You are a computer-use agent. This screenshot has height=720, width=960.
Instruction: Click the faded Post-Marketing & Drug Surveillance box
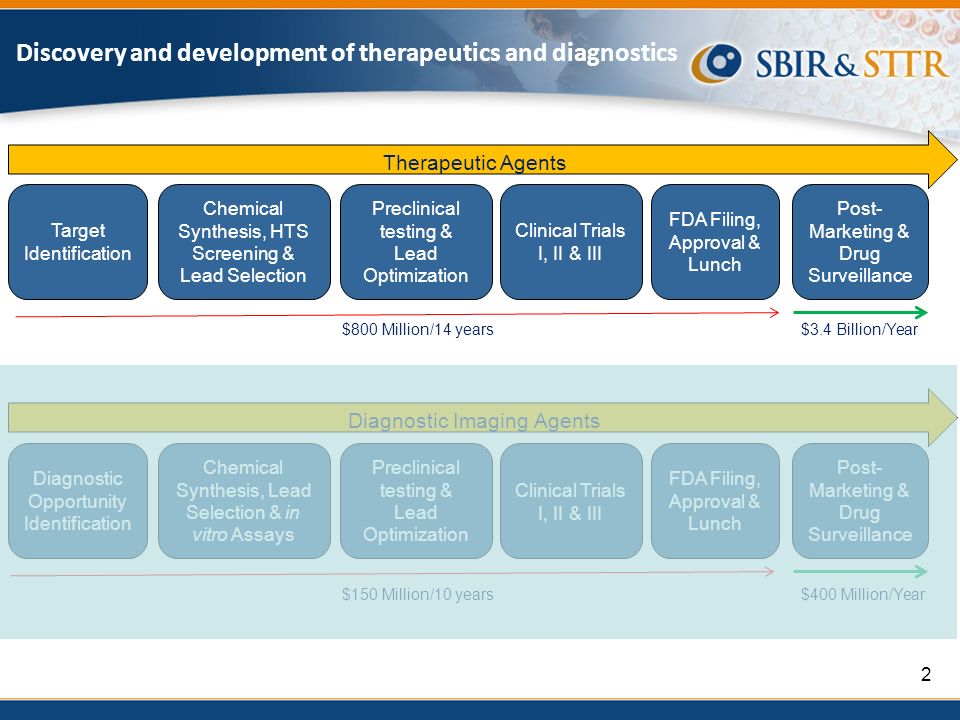[x=860, y=501]
